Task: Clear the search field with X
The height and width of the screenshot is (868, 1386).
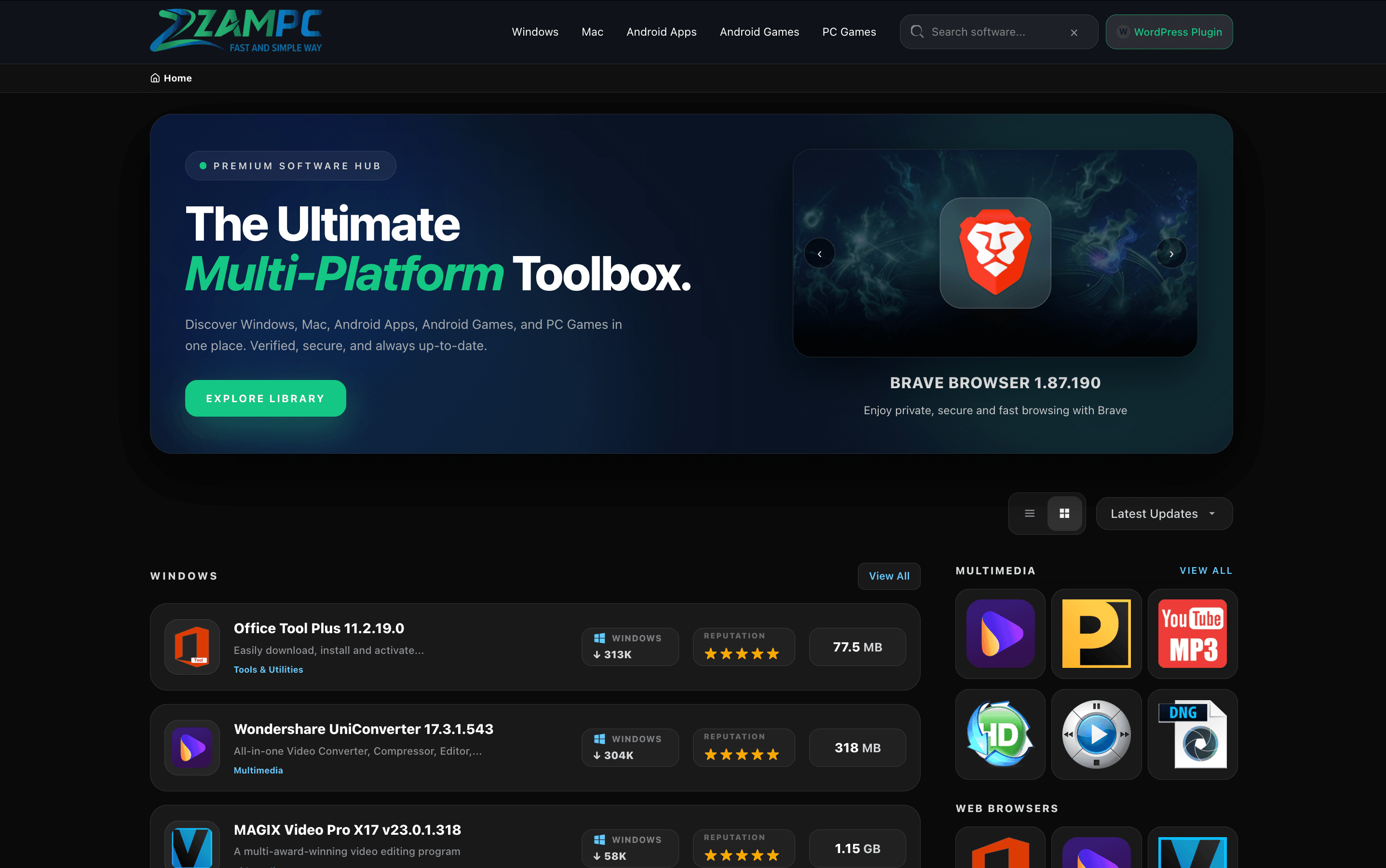Action: [x=1073, y=32]
